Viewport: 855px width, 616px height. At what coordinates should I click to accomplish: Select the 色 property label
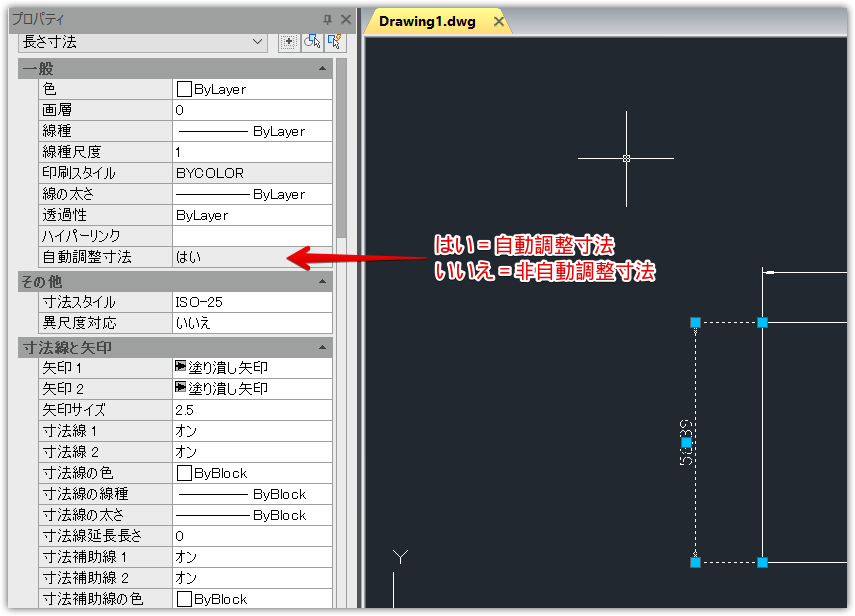[106, 89]
